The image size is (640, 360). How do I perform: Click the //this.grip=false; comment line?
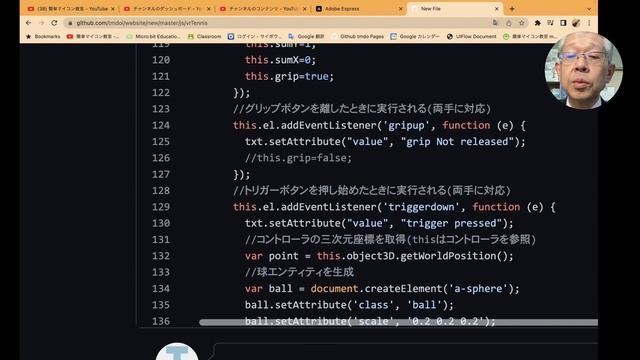pyautogui.click(x=298, y=158)
